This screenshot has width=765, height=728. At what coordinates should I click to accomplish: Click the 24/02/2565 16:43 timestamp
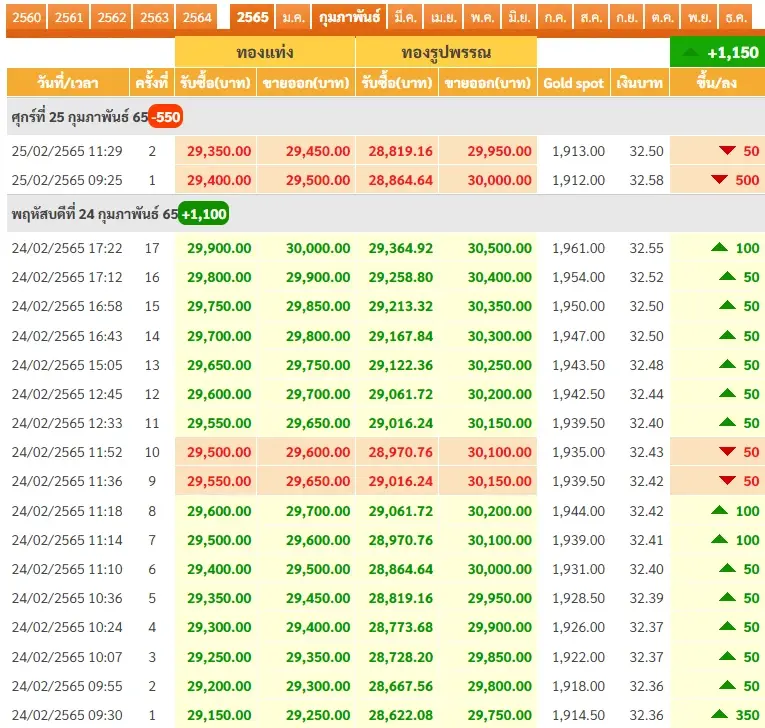point(67,336)
